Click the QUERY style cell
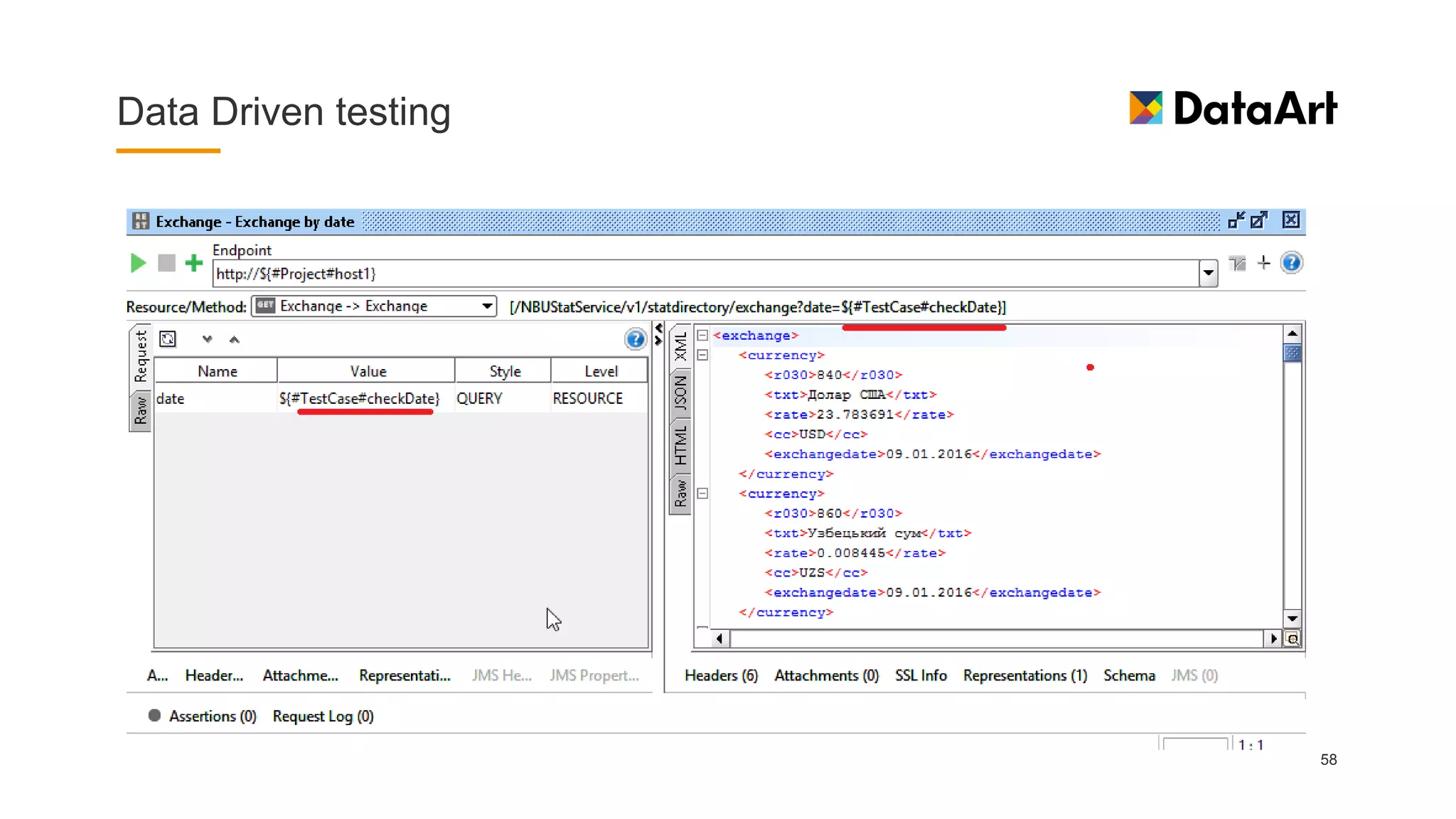 (503, 399)
